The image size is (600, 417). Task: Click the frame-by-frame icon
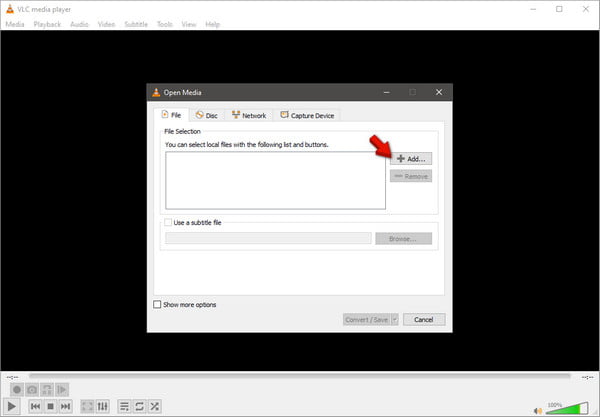pyautogui.click(x=62, y=389)
